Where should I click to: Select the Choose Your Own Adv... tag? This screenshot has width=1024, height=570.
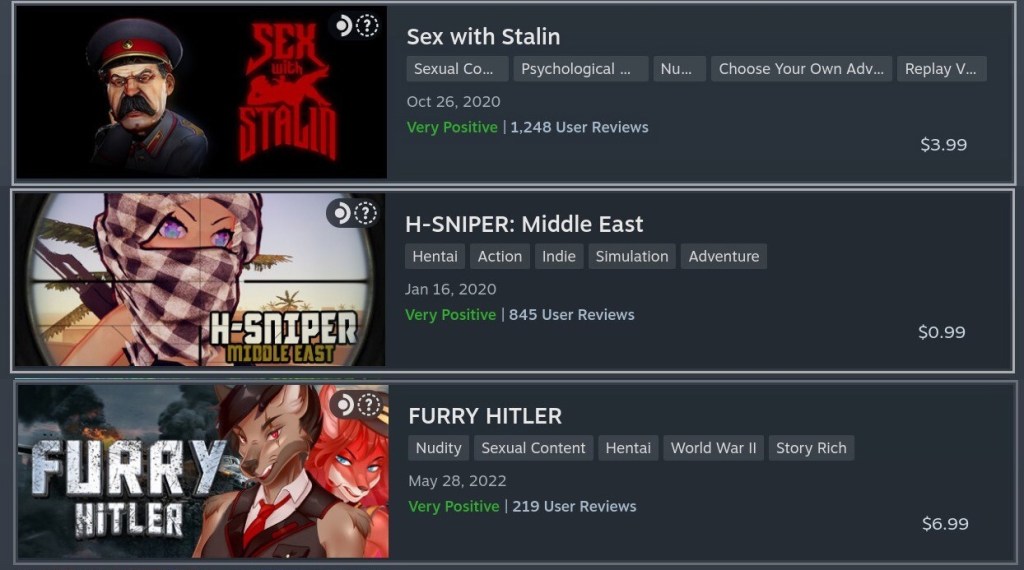(801, 69)
